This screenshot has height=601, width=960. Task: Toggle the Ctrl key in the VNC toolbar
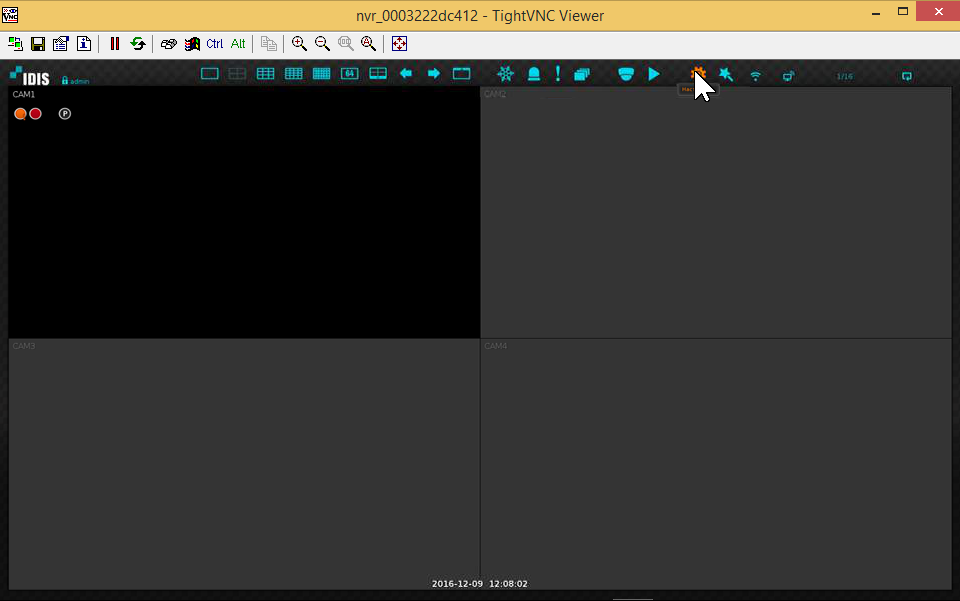(215, 43)
